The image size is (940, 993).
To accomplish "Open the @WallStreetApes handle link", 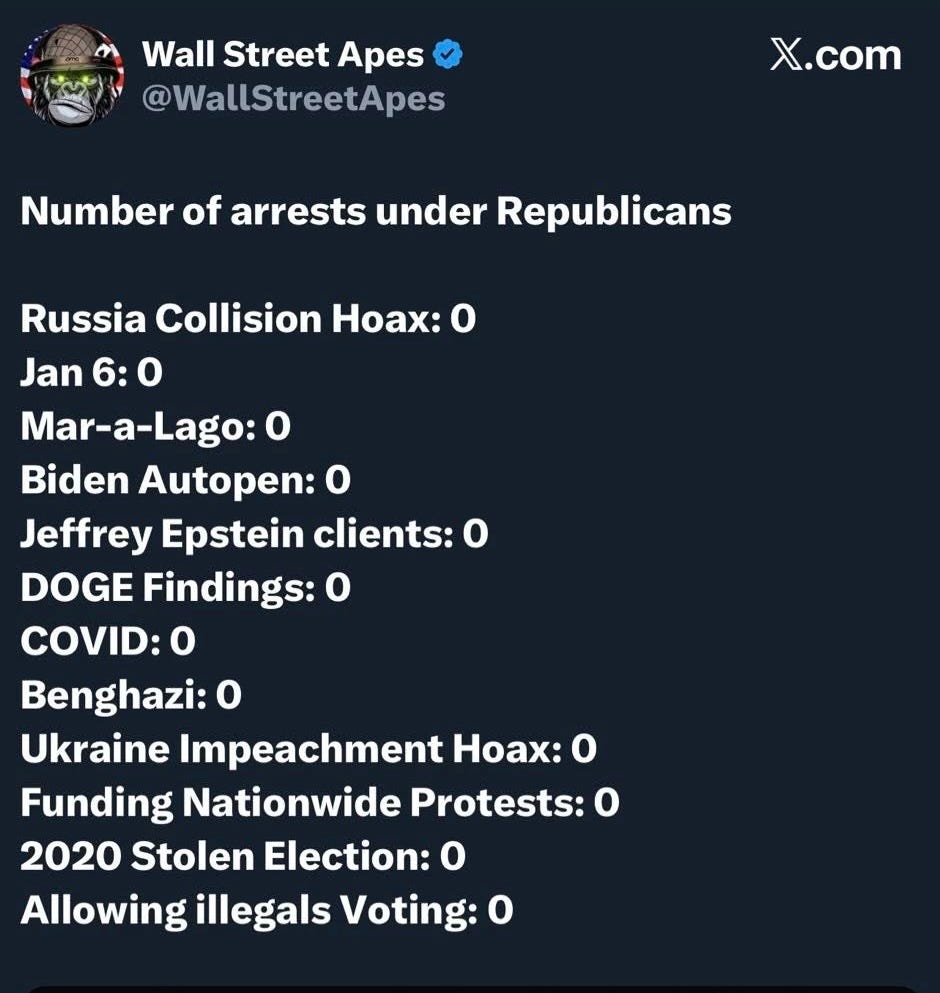I will click(x=293, y=99).
